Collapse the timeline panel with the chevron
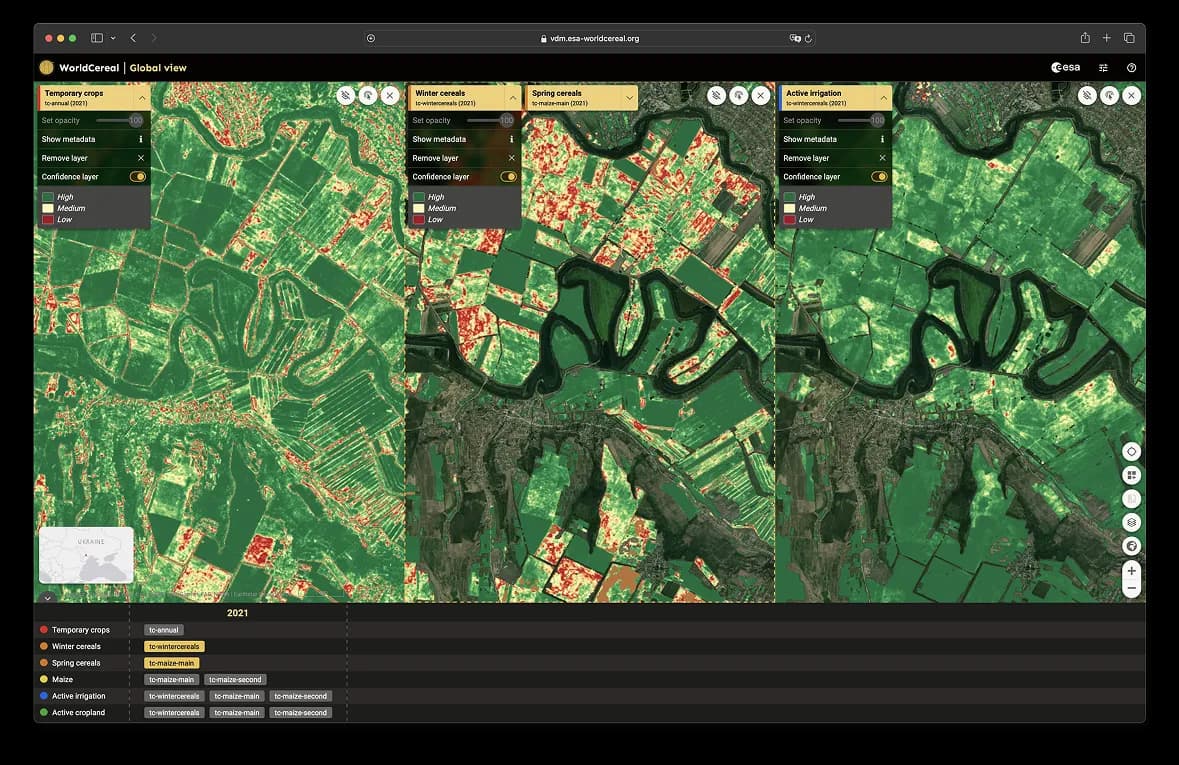 pyautogui.click(x=47, y=598)
